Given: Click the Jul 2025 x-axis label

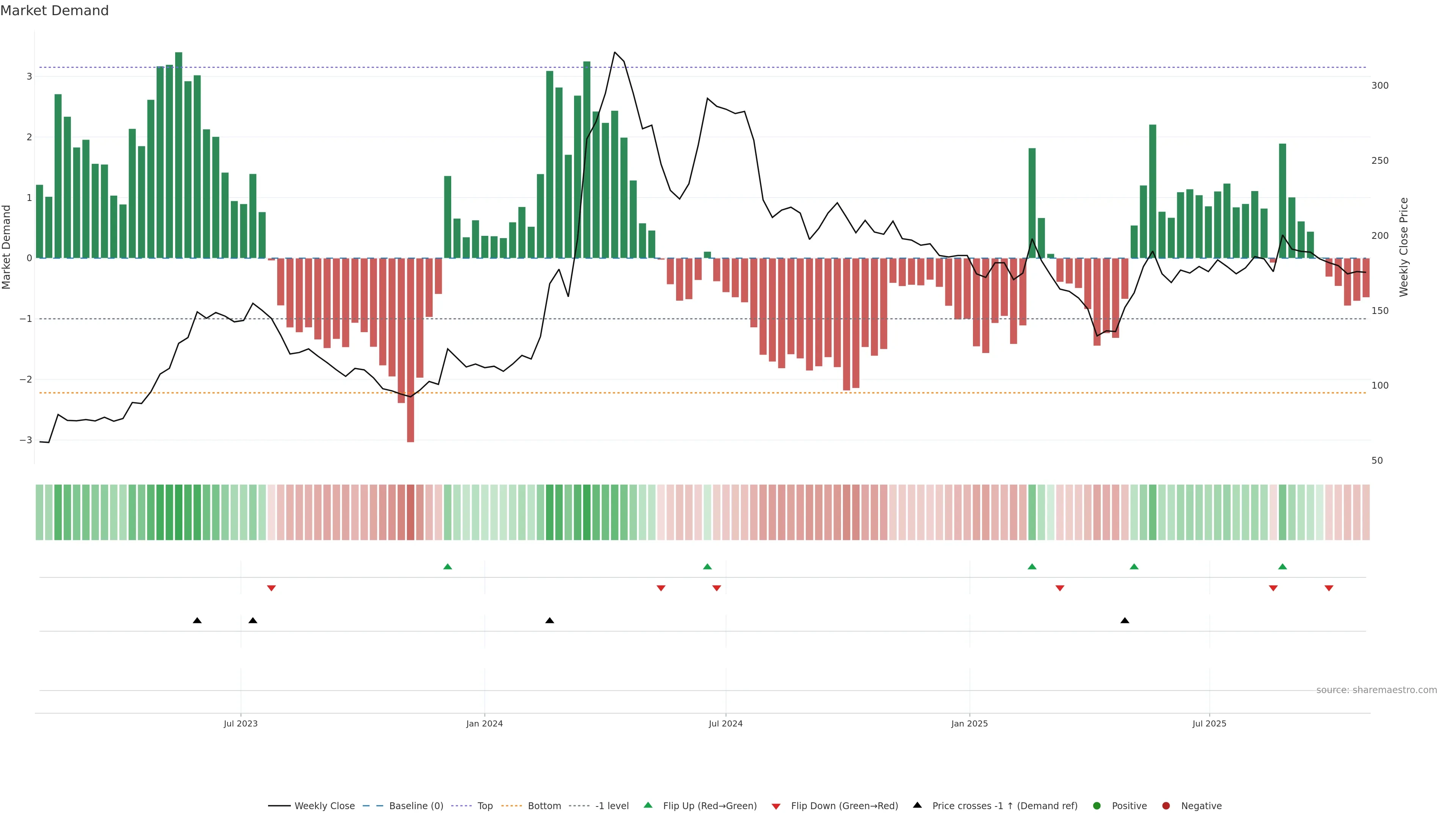Looking at the screenshot, I should 1209,723.
